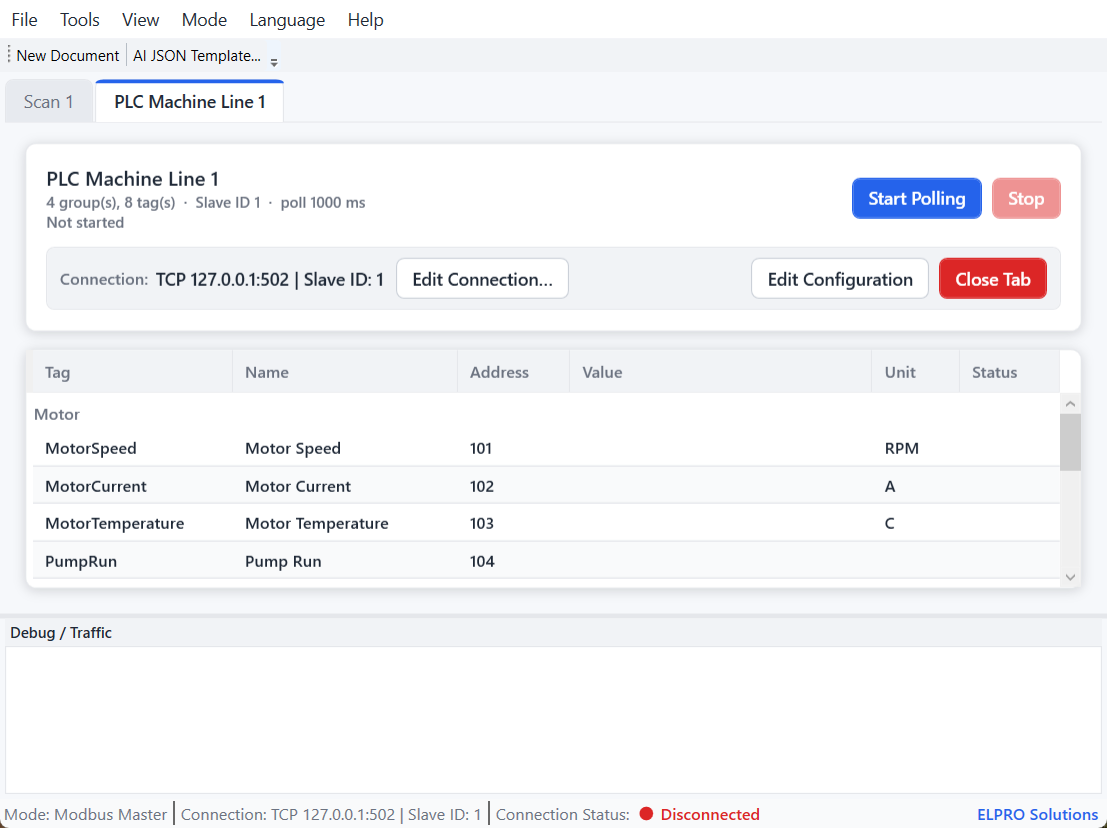Screen dimensions: 1107x828
Task: Click the PLC Machine Line 1 heading
Action: (x=133, y=179)
